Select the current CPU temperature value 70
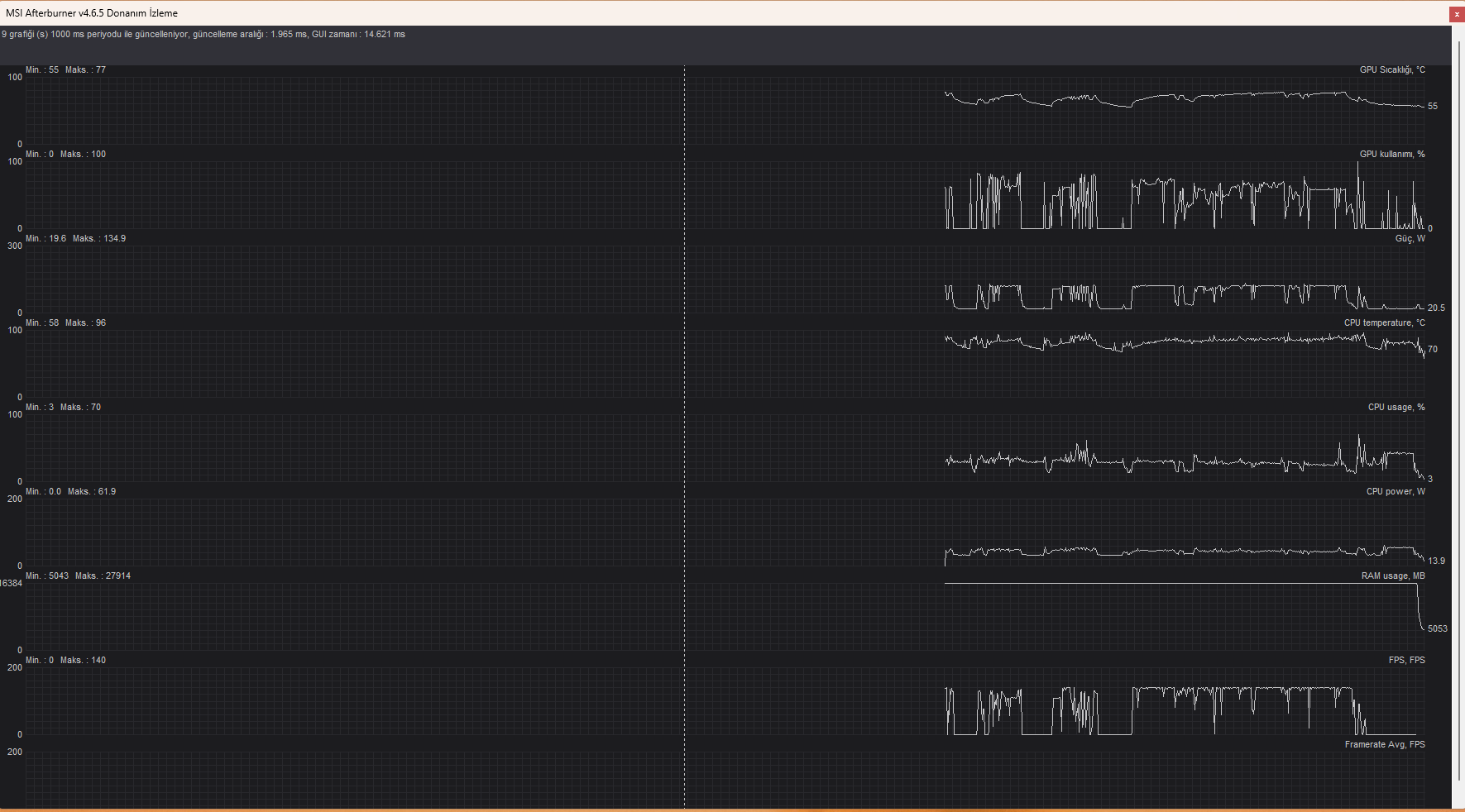The width and height of the screenshot is (1465, 812). tap(1433, 350)
